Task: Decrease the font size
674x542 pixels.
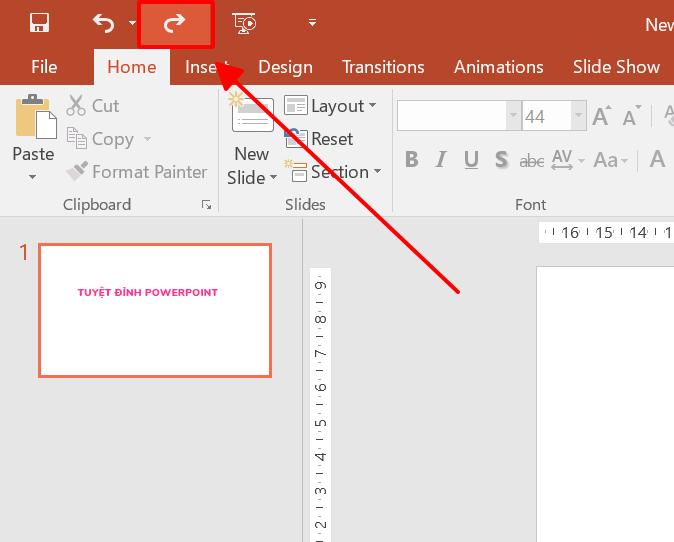Action: click(x=632, y=116)
